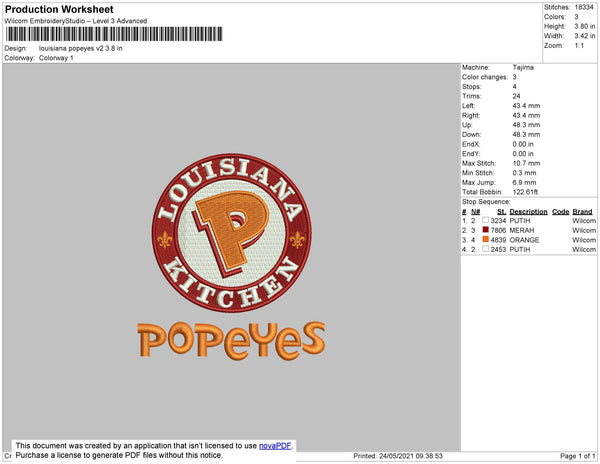Select the Width value 3.42 in
Image resolution: width=600 pixels, height=464 pixels.
[x=585, y=36]
